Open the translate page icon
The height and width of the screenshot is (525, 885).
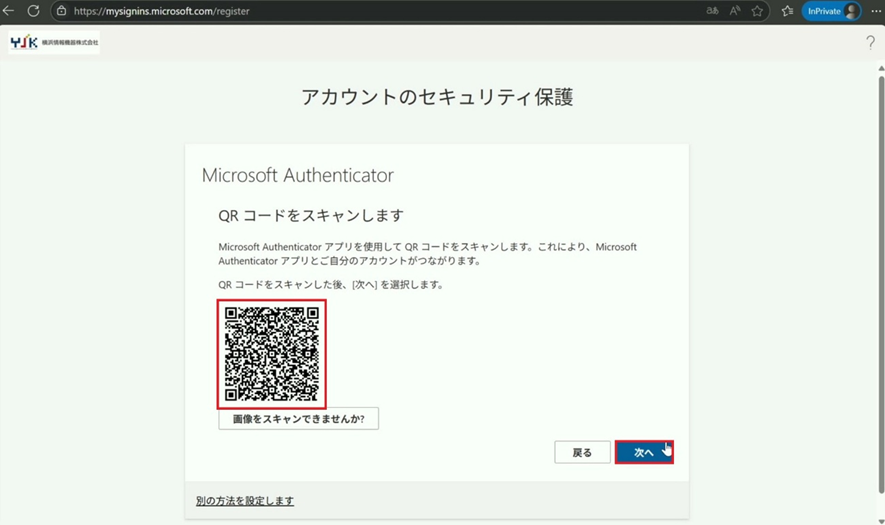(712, 11)
